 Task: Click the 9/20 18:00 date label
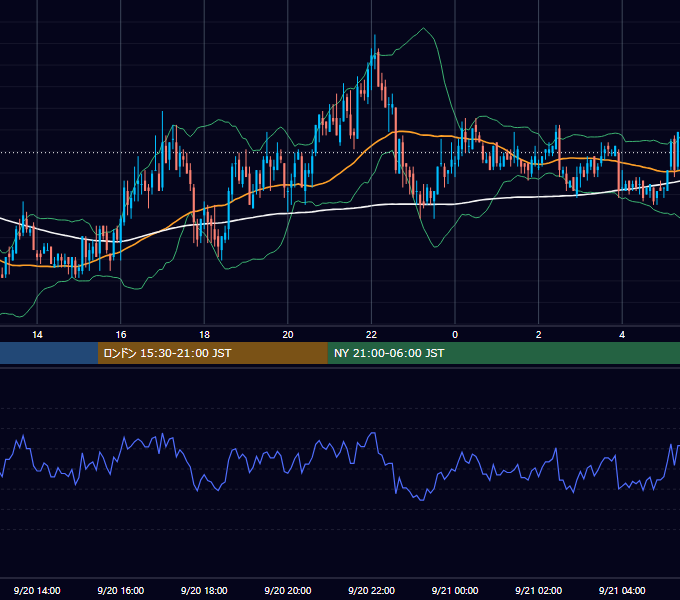[204, 590]
